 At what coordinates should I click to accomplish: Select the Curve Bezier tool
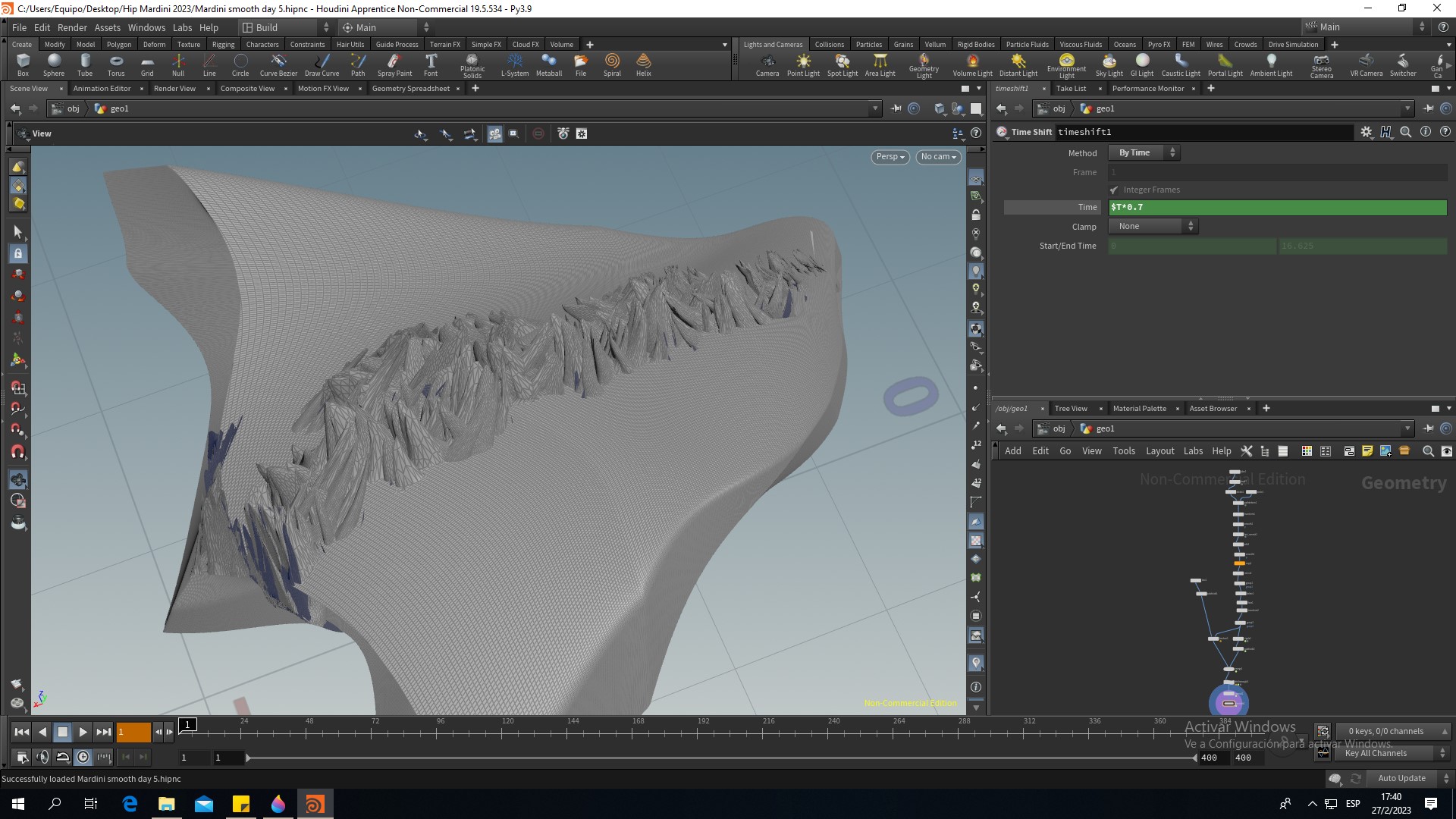click(x=278, y=64)
